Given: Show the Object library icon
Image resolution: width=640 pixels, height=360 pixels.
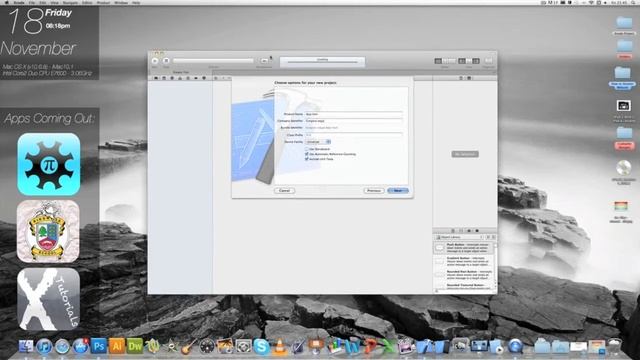Looking at the screenshot, I should (x=469, y=231).
